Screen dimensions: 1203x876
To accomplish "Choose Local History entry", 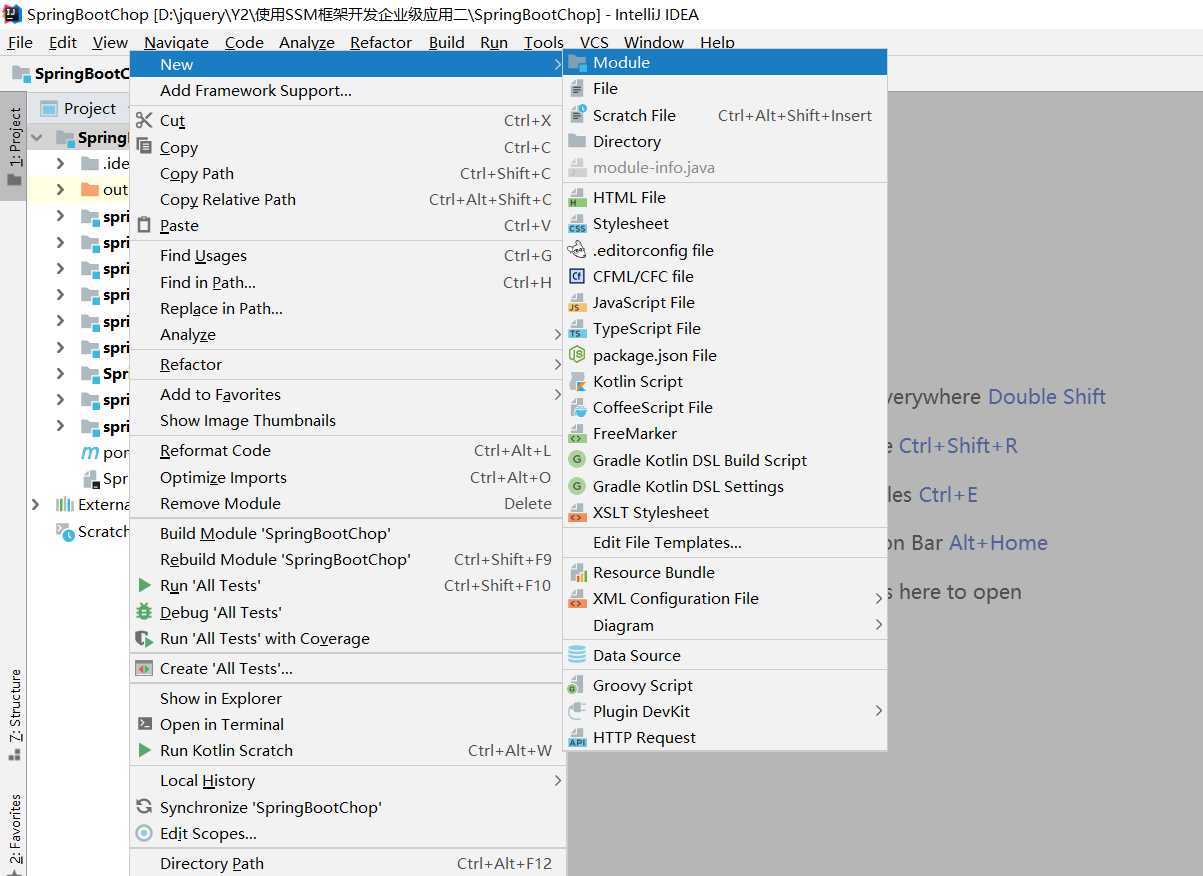I will tap(348, 781).
